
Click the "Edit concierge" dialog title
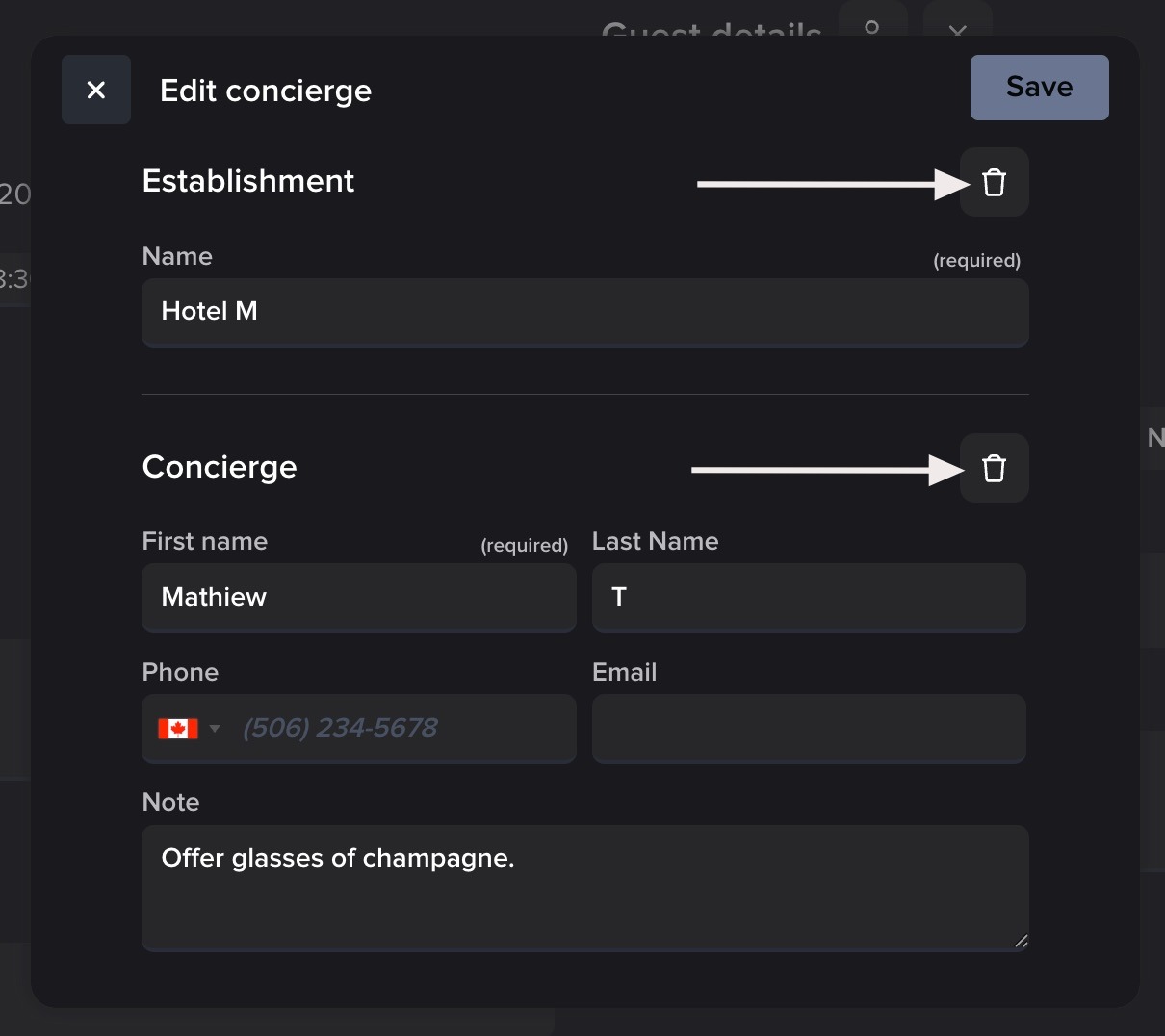(x=266, y=91)
